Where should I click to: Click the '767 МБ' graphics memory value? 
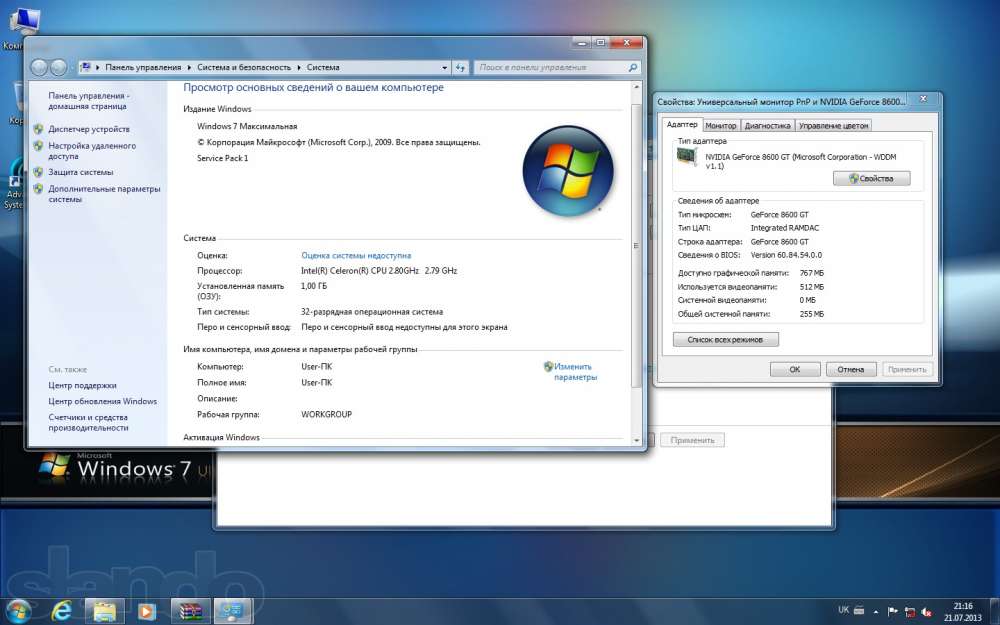tap(811, 273)
